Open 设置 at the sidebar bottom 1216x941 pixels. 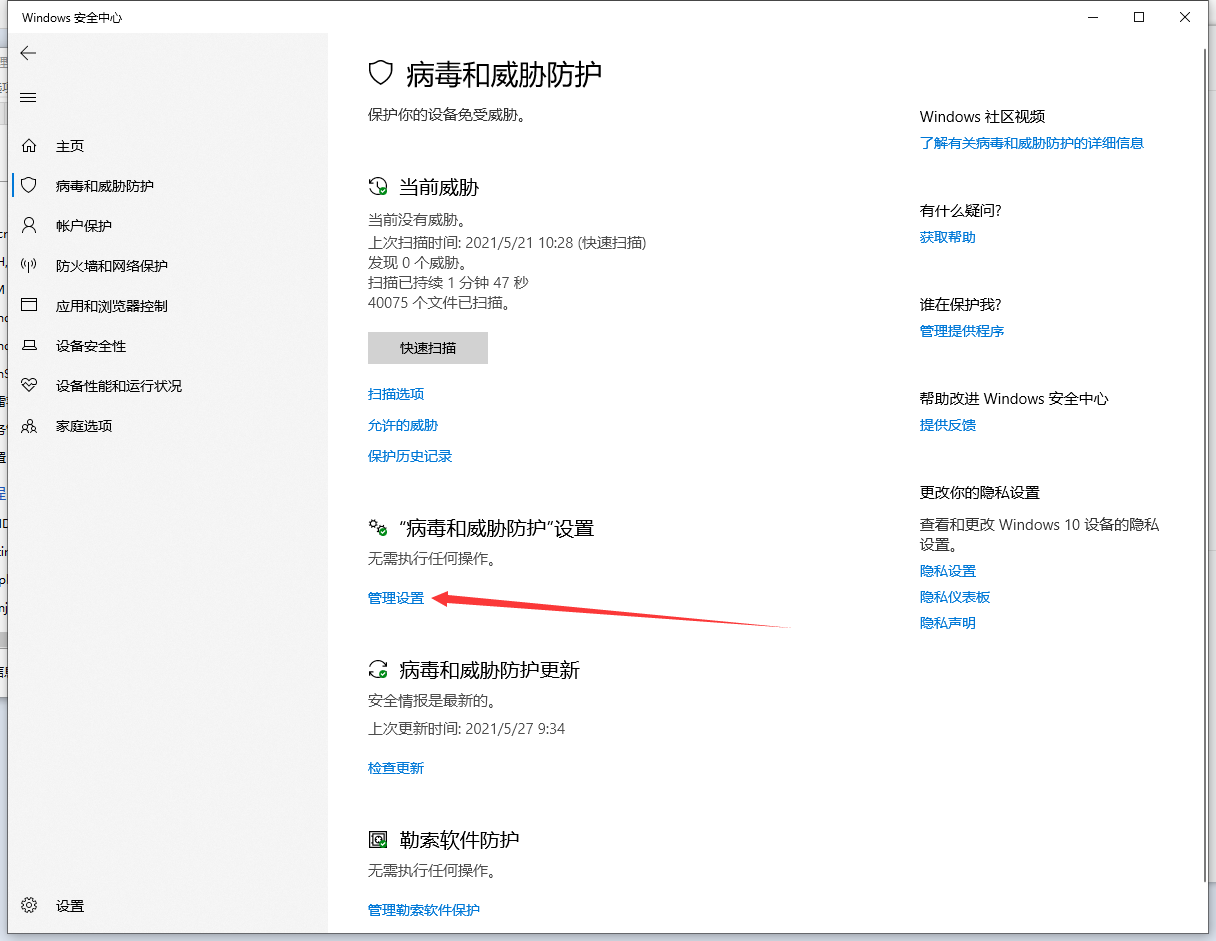(70, 906)
